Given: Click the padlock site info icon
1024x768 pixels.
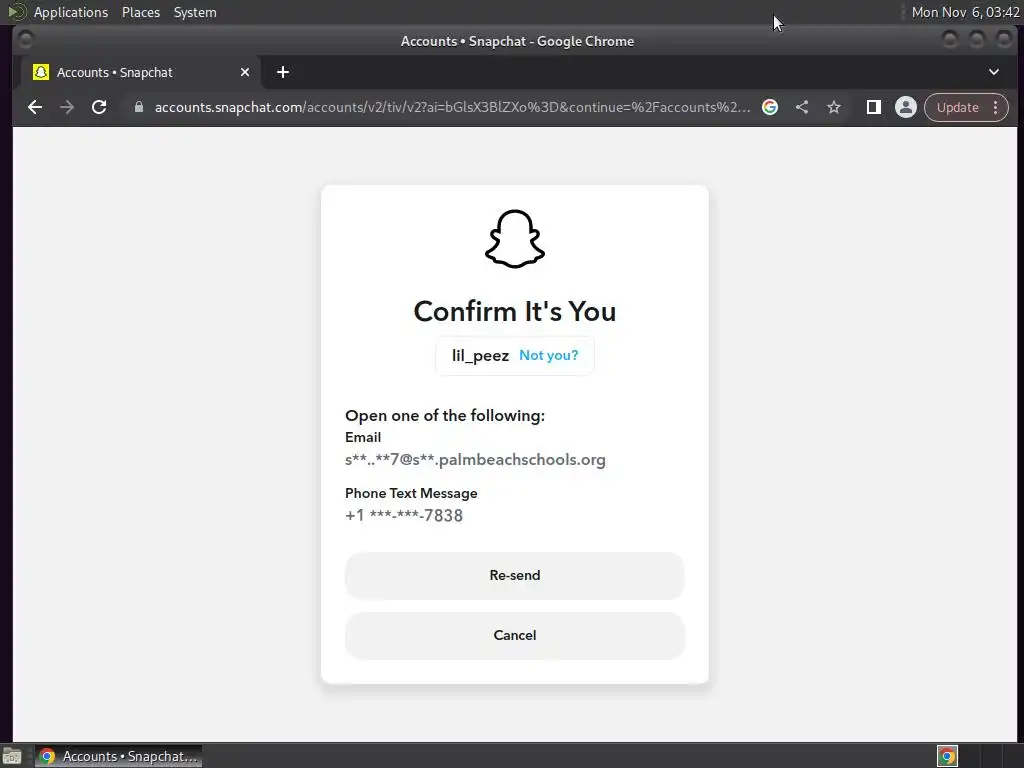Looking at the screenshot, I should [138, 107].
